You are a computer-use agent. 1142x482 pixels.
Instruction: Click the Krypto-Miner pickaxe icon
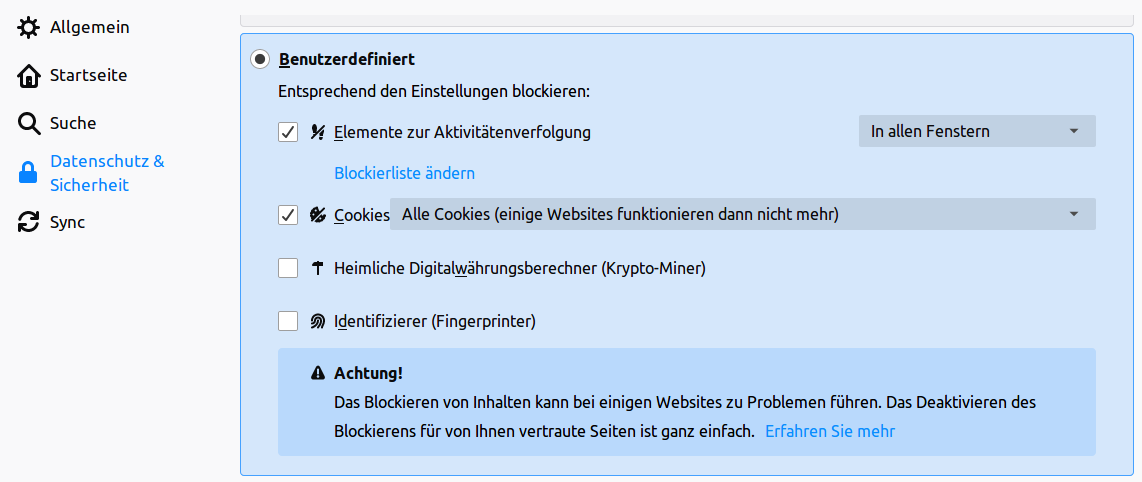point(318,268)
